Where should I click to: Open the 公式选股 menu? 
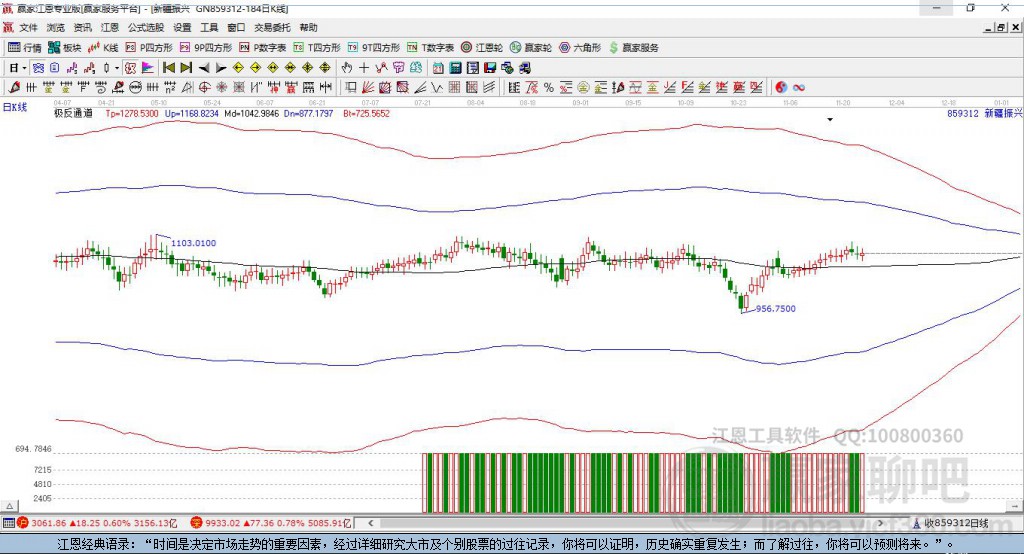pyautogui.click(x=144, y=28)
